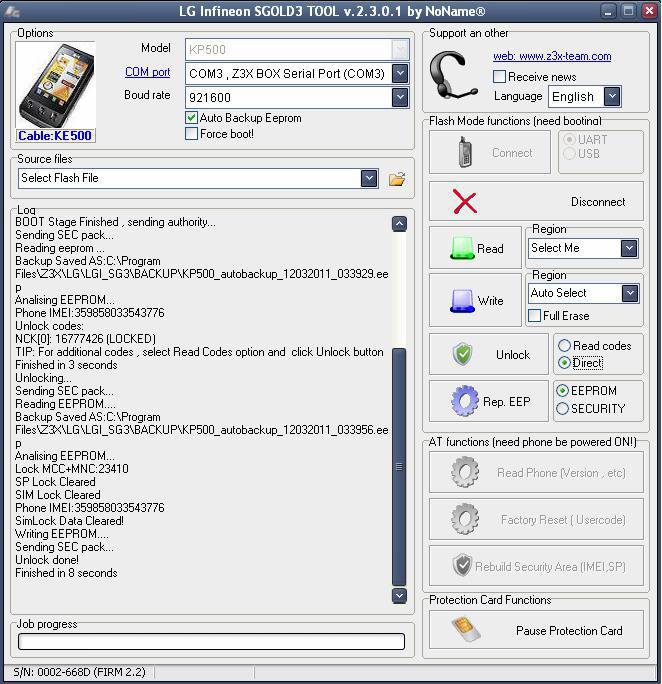The height and width of the screenshot is (684, 662).
Task: Open Write Region Auto Select dropdown
Action: click(630, 293)
